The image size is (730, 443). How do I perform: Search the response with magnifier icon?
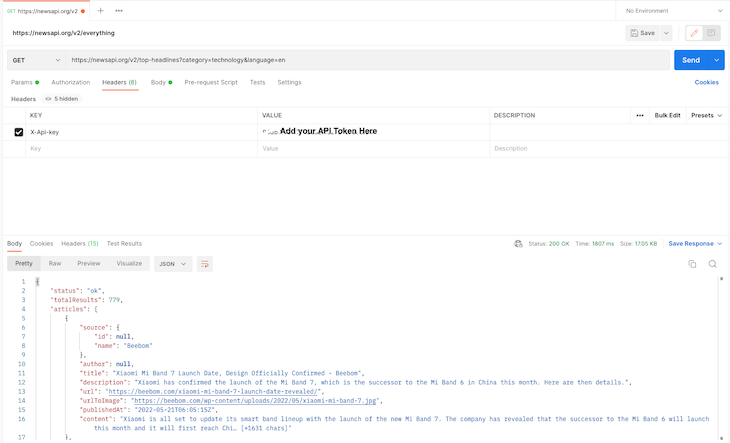(713, 264)
